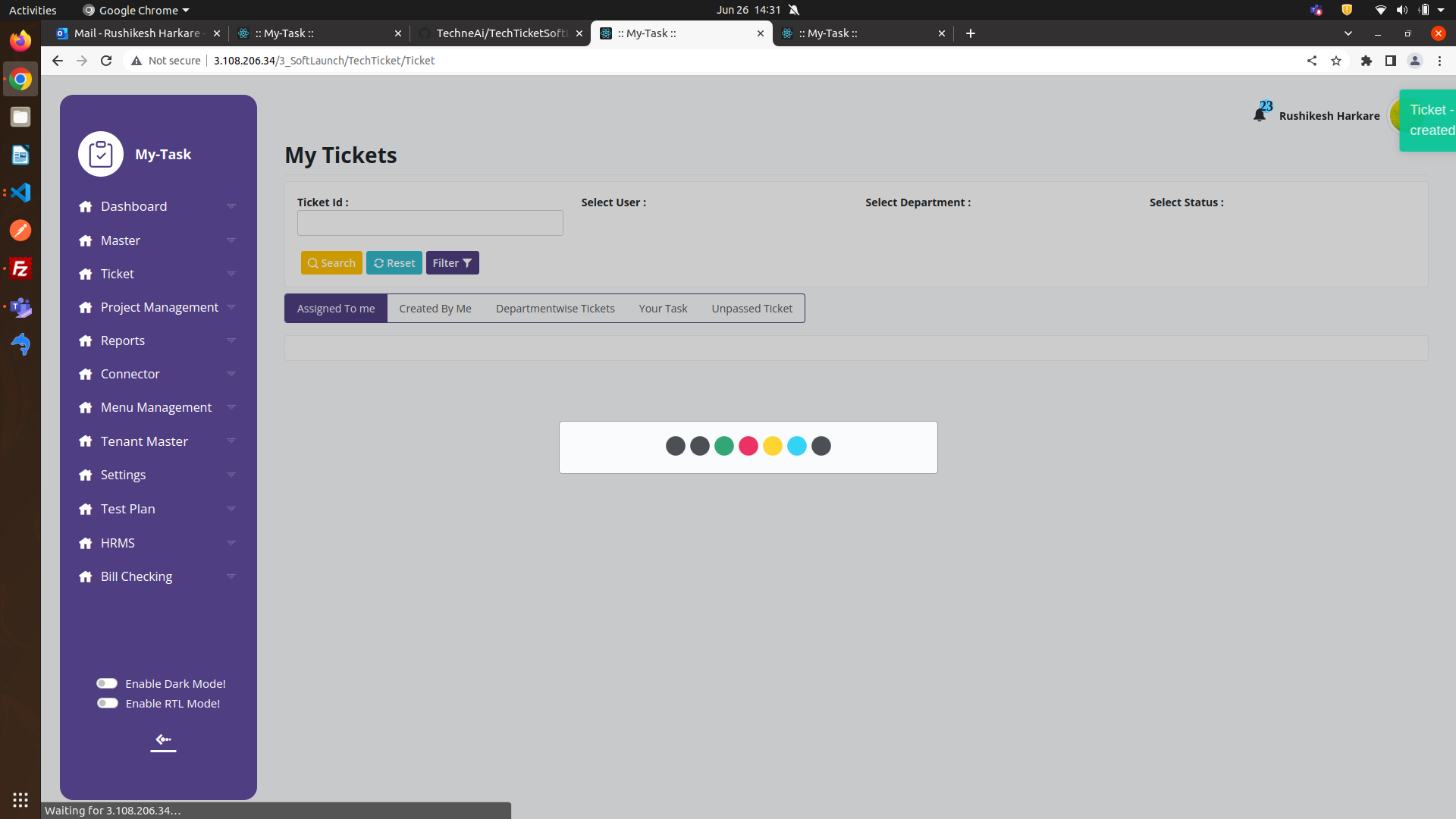Viewport: 1456px width, 819px height.
Task: Reload the page with the refresh icon
Action: (x=106, y=61)
